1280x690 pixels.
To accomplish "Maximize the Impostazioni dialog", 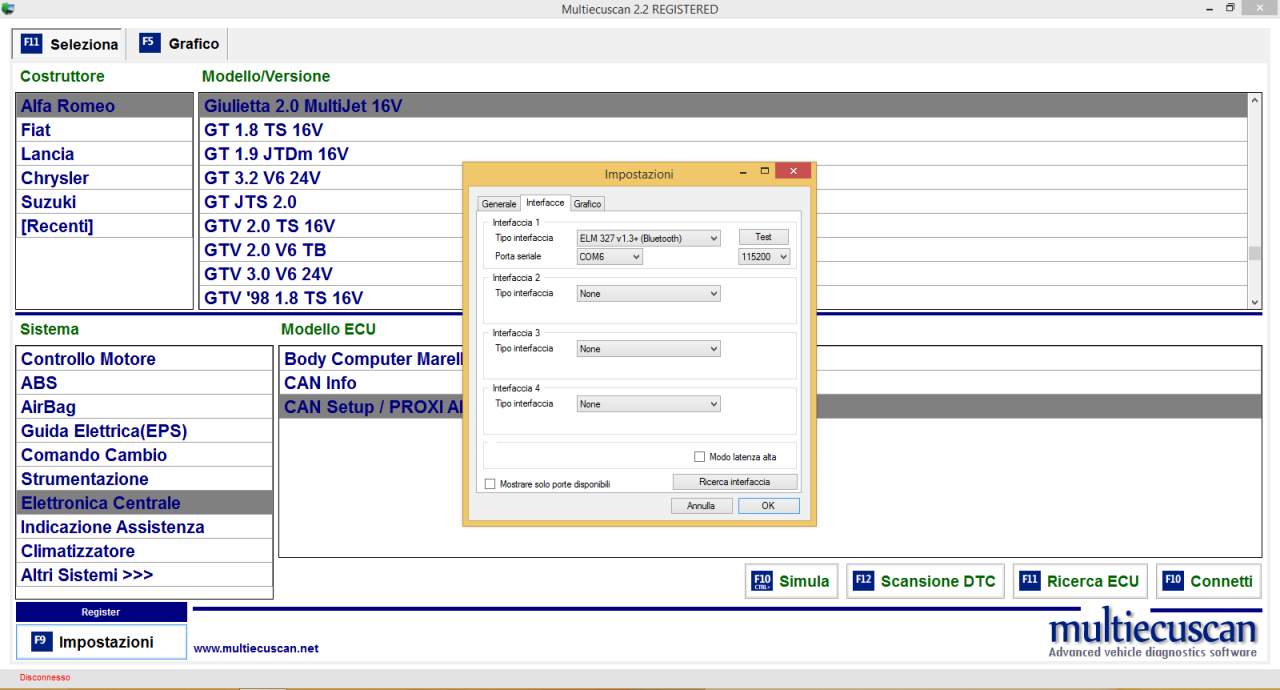I will coord(764,172).
